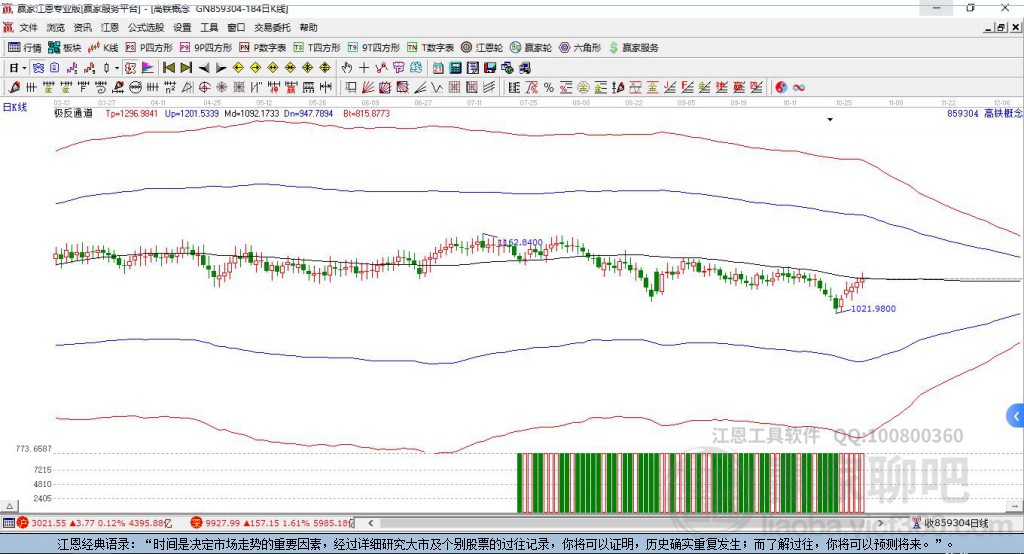Viewport: 1024px width, 554px height.
Task: Open the P四方形 tool
Action: click(x=150, y=47)
